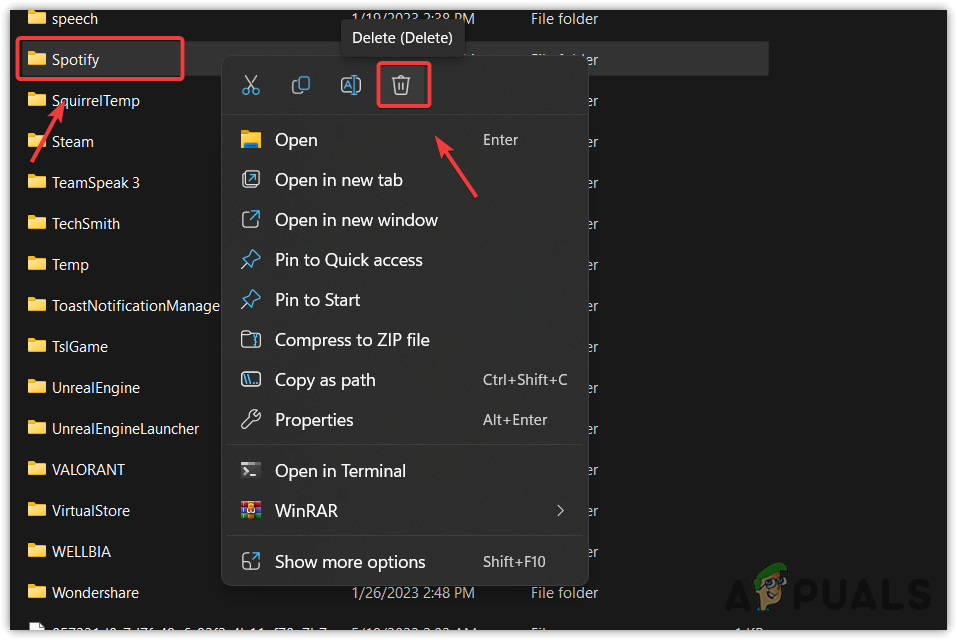Select the Wondershare folder
957x640 pixels.
tap(95, 593)
